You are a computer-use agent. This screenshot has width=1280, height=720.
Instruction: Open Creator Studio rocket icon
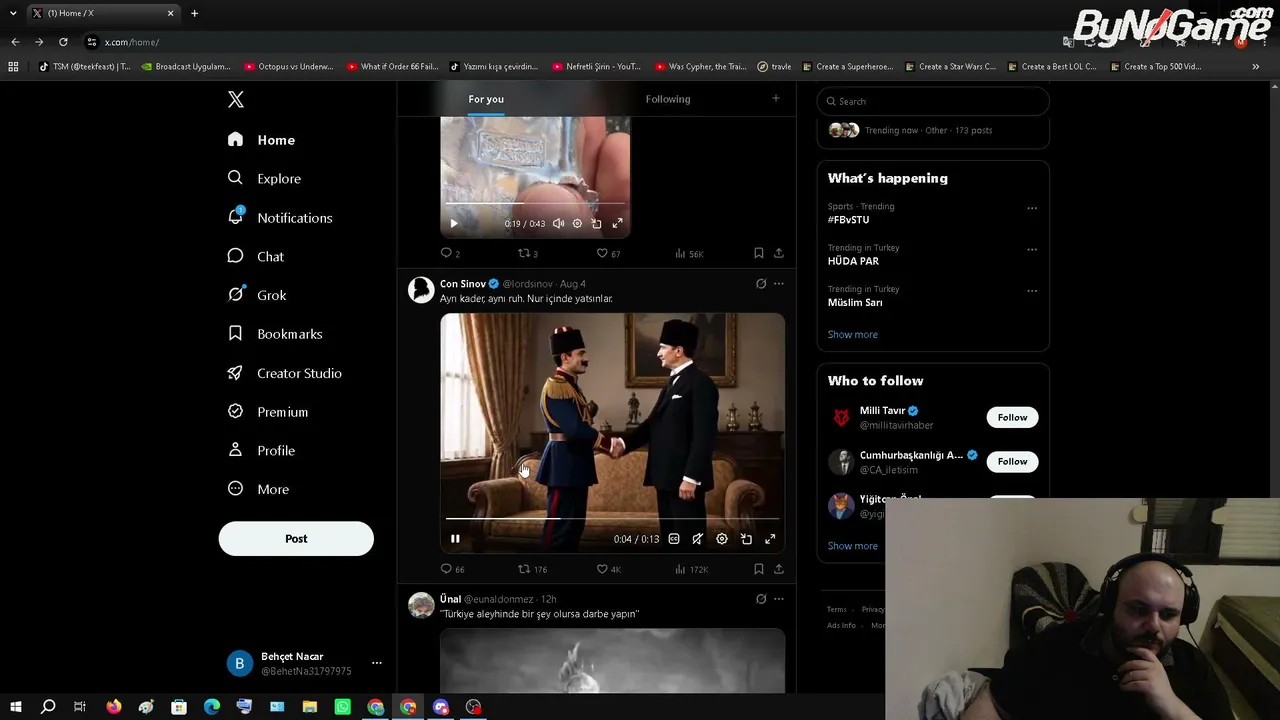pyautogui.click(x=235, y=373)
